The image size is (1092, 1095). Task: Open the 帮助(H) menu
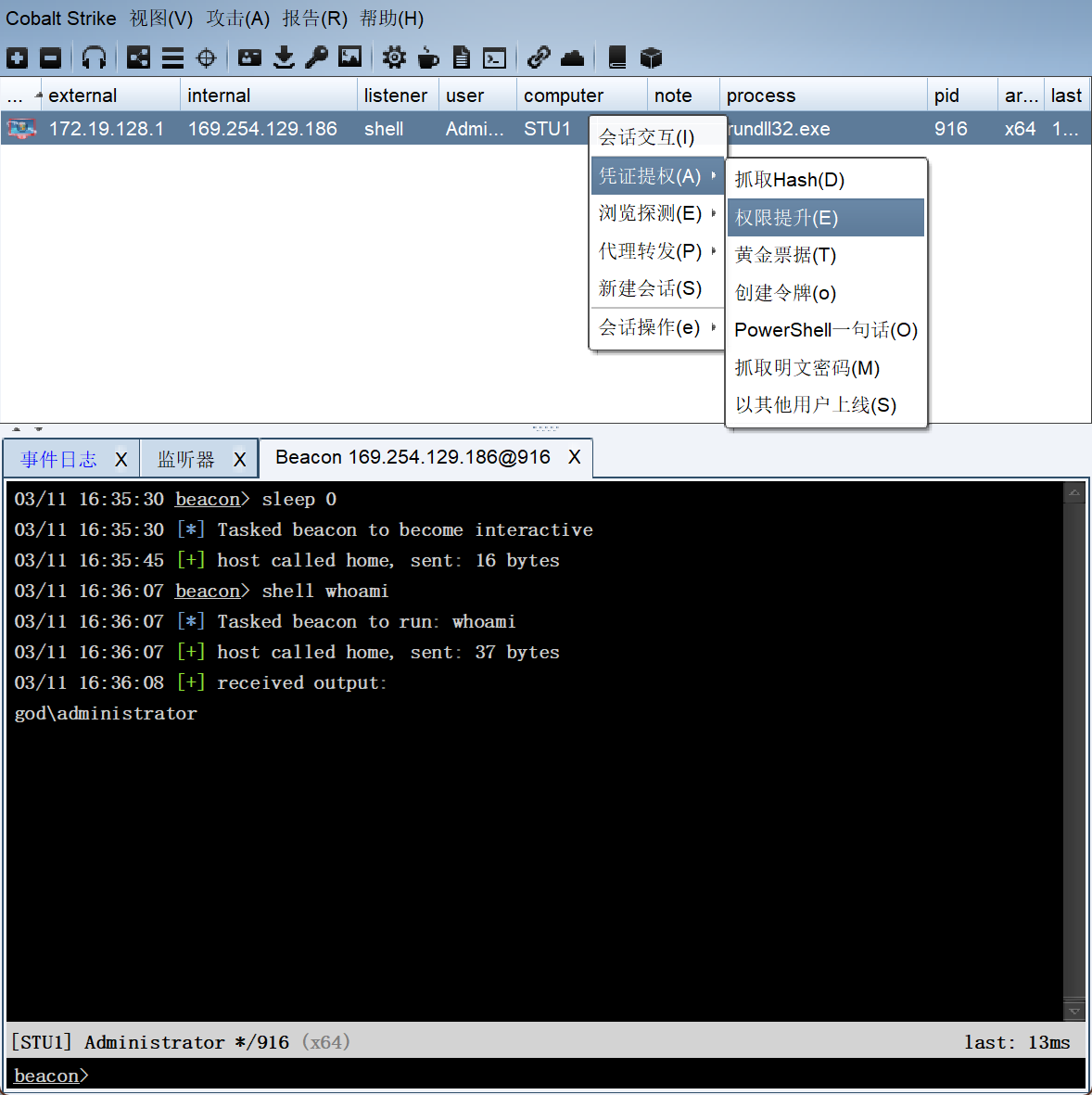click(392, 19)
